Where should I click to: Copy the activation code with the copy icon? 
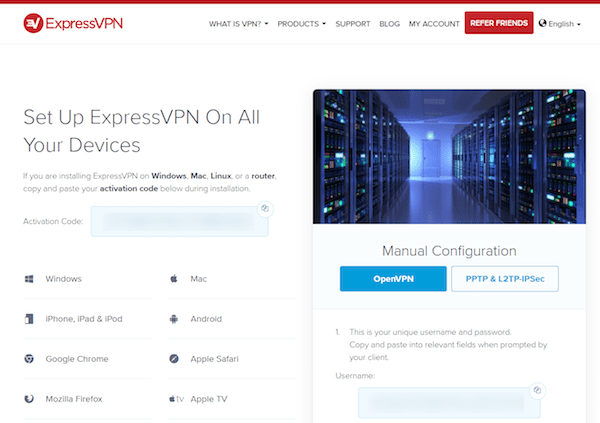(265, 209)
